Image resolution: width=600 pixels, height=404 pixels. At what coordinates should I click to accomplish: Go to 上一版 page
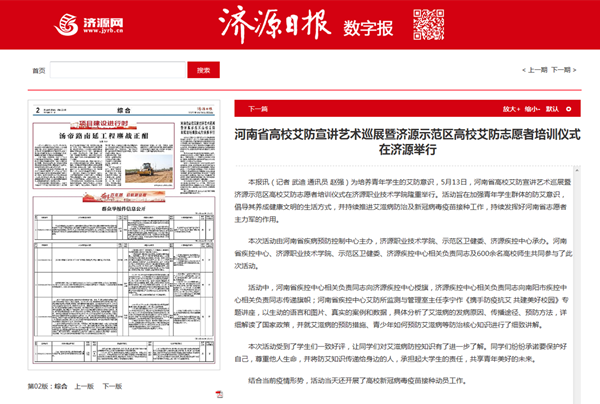coord(84,386)
